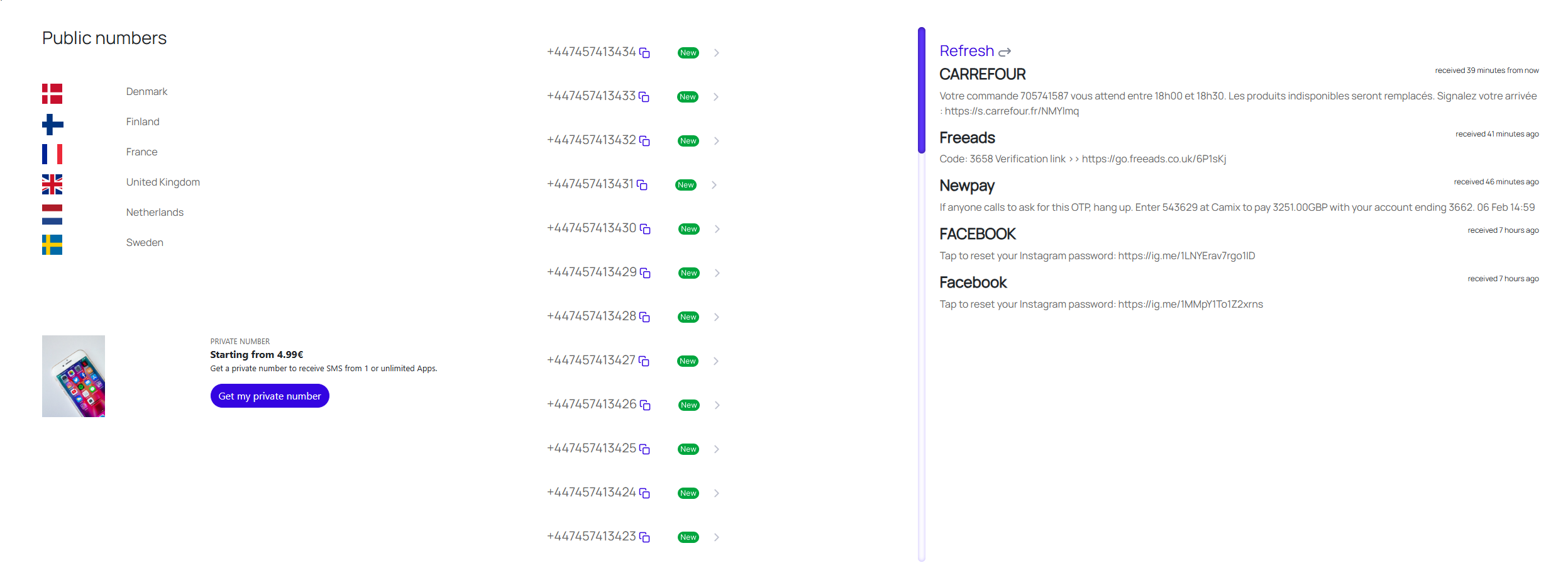Image resolution: width=1568 pixels, height=570 pixels.
Task: Copy number +447457413429
Action: point(645,273)
